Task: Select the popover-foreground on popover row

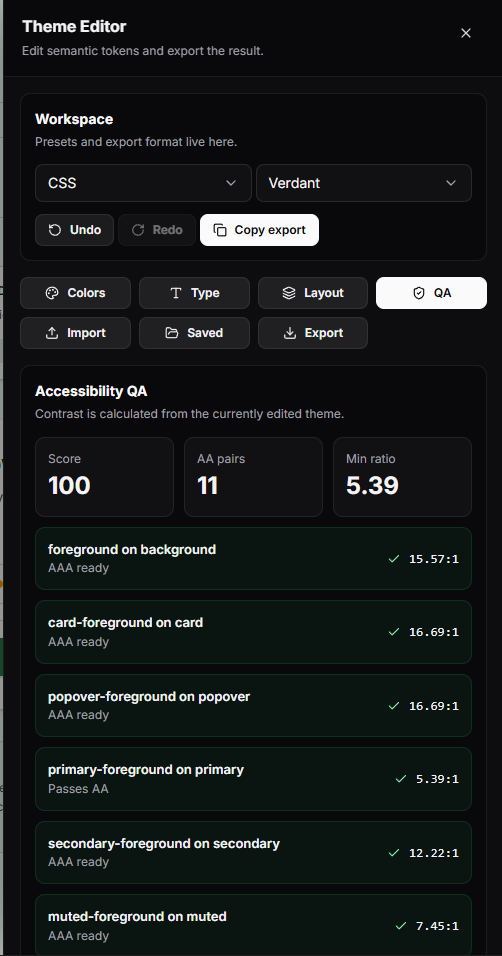Action: coord(253,705)
